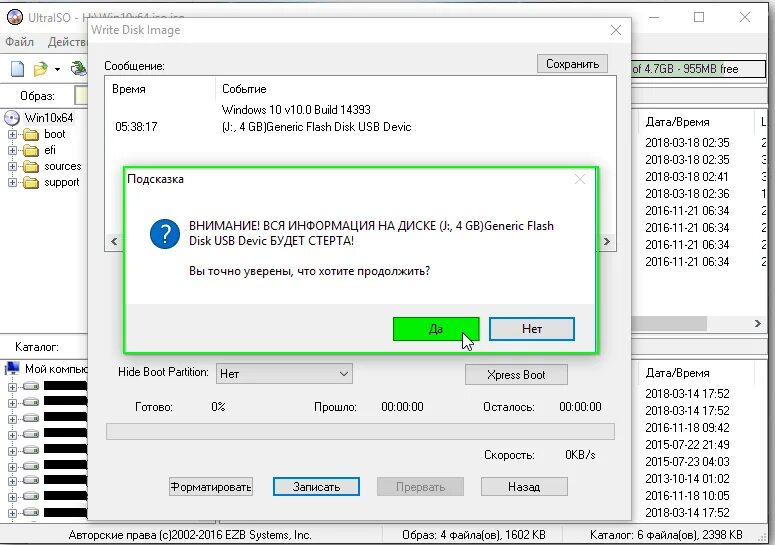
Task: Maximize the UltraISO main window
Action: pos(699,17)
